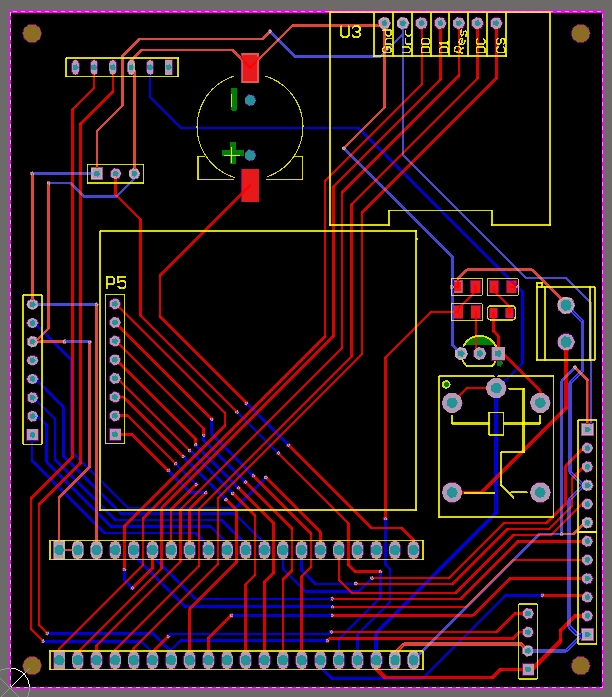Select the relay's bottom-right pad

tap(540, 492)
